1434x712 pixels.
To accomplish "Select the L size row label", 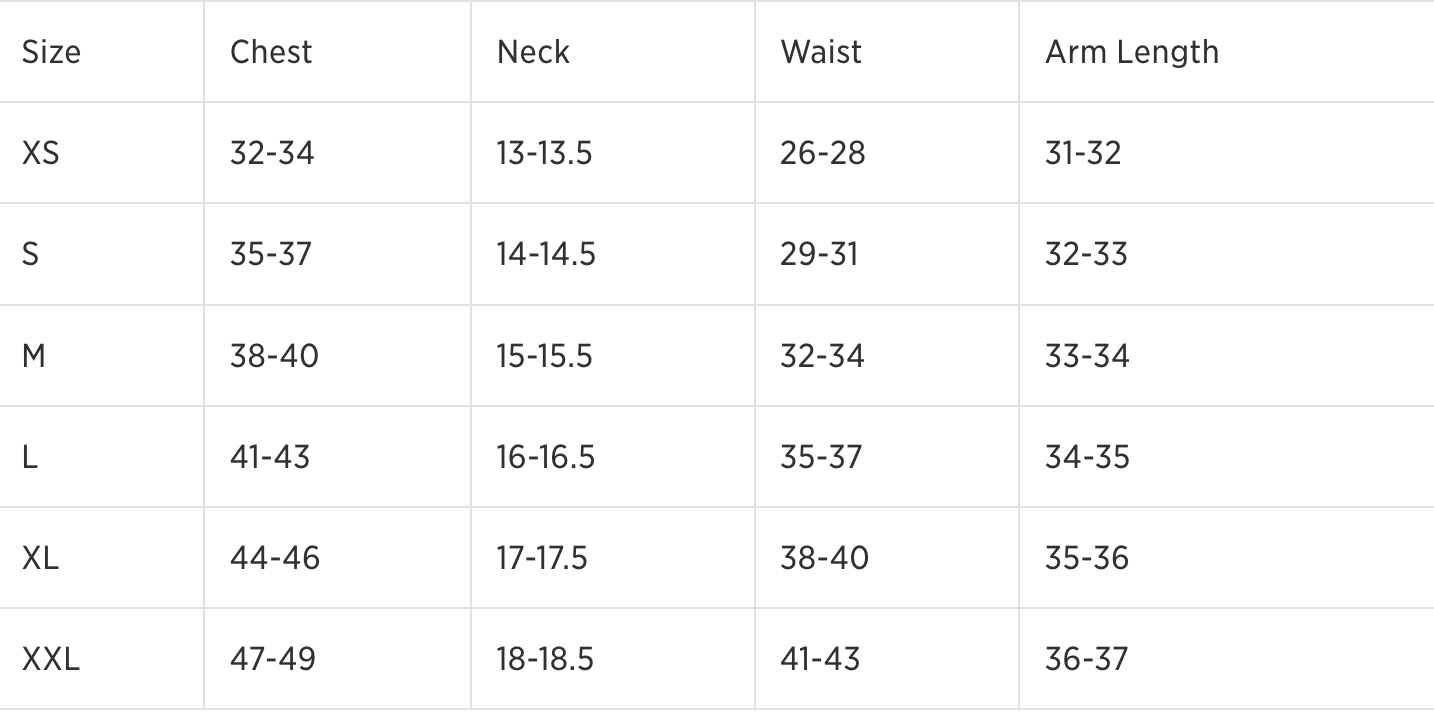I will pos(30,457).
